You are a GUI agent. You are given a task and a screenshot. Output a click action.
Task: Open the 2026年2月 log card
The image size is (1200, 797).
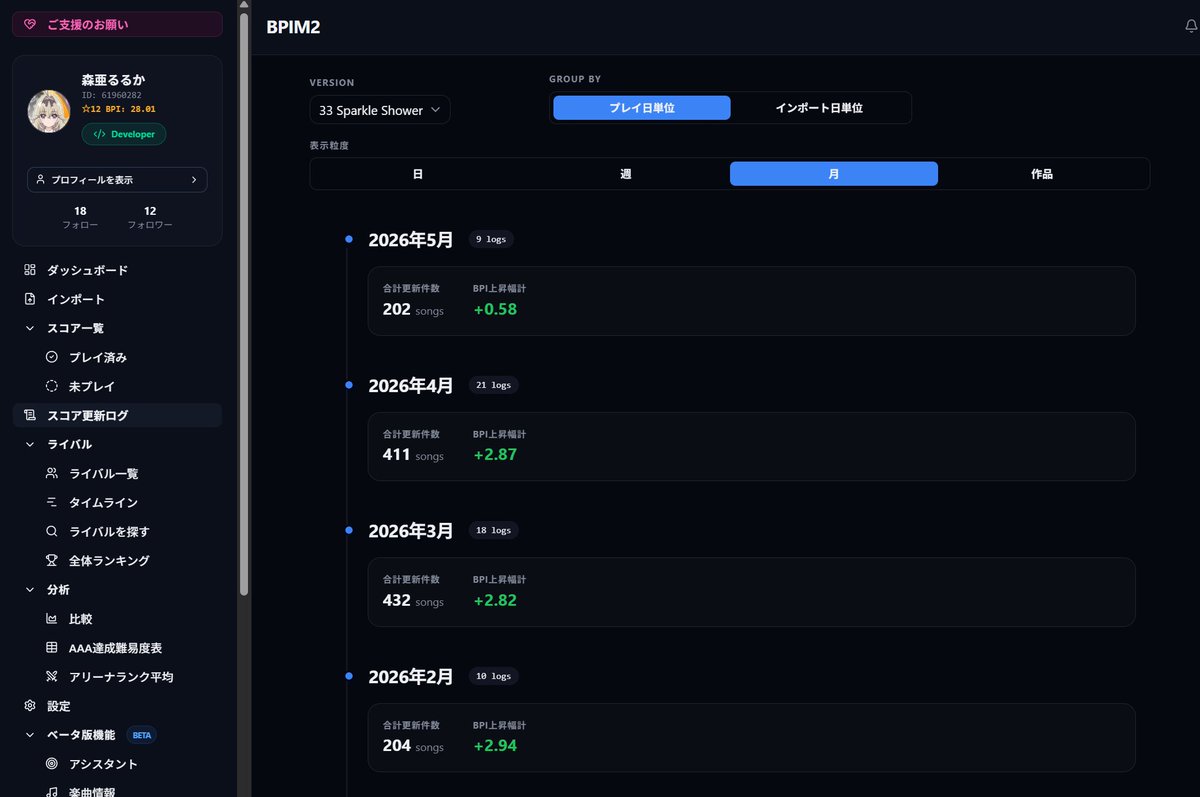(x=751, y=737)
